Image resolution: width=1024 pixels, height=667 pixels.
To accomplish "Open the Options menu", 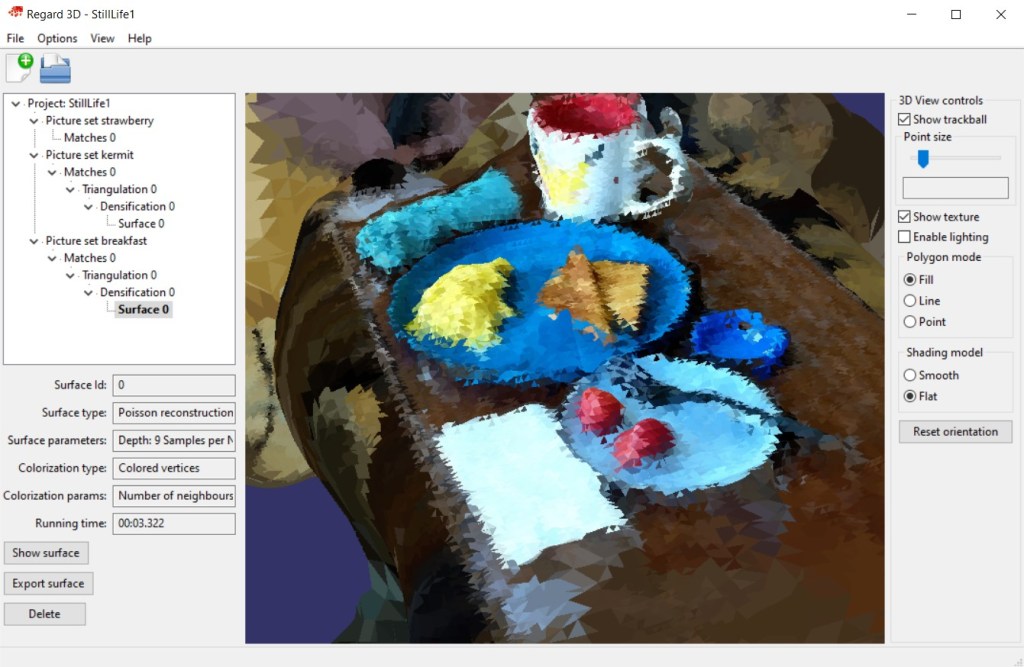I will [57, 38].
